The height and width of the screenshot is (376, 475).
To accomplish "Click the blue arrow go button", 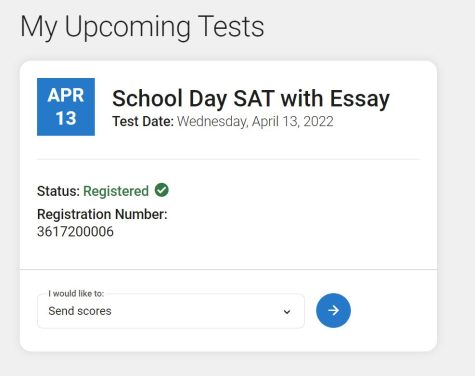I will (333, 310).
